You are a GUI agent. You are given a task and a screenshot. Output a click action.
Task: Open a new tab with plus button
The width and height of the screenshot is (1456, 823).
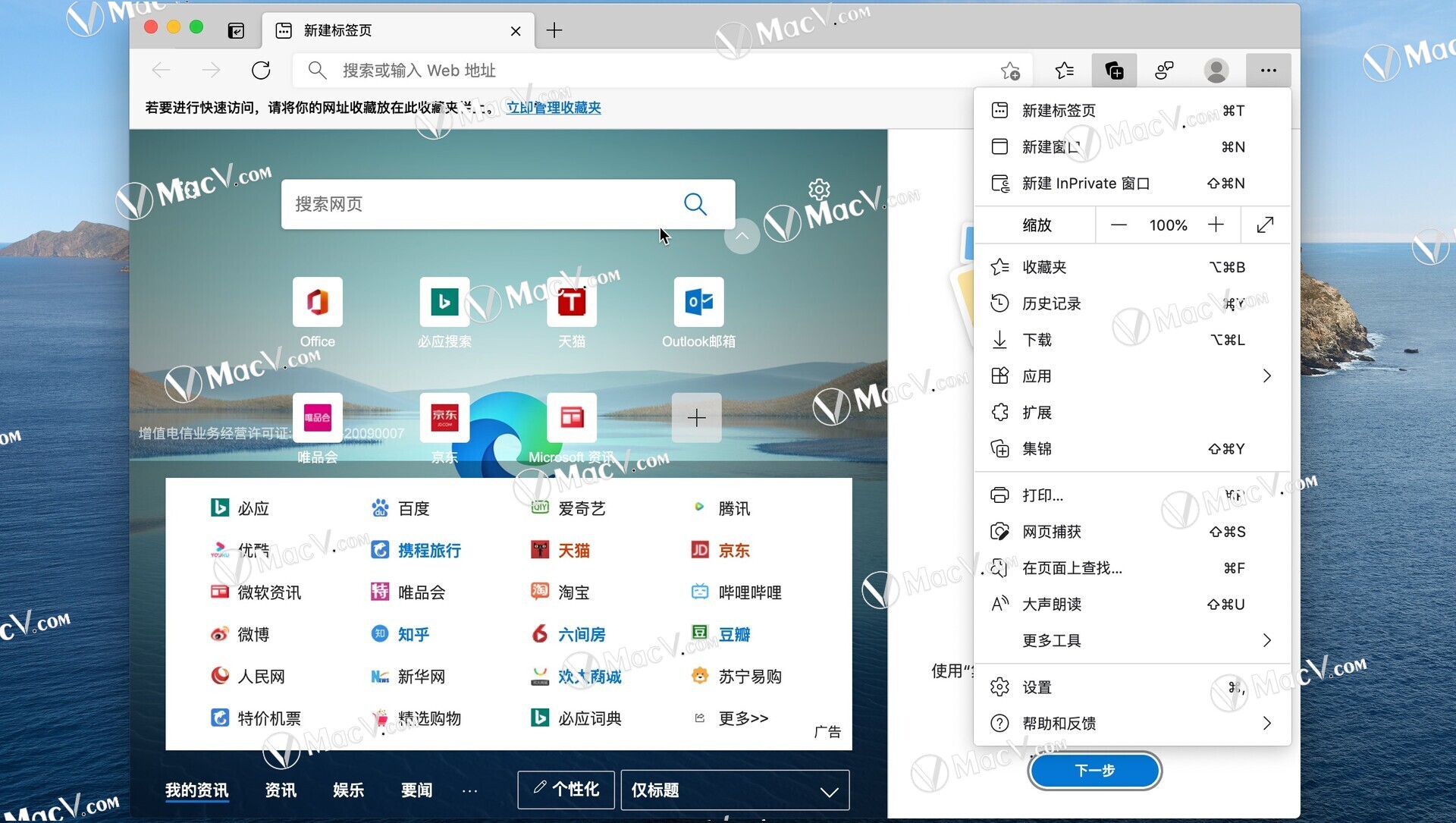click(x=554, y=30)
